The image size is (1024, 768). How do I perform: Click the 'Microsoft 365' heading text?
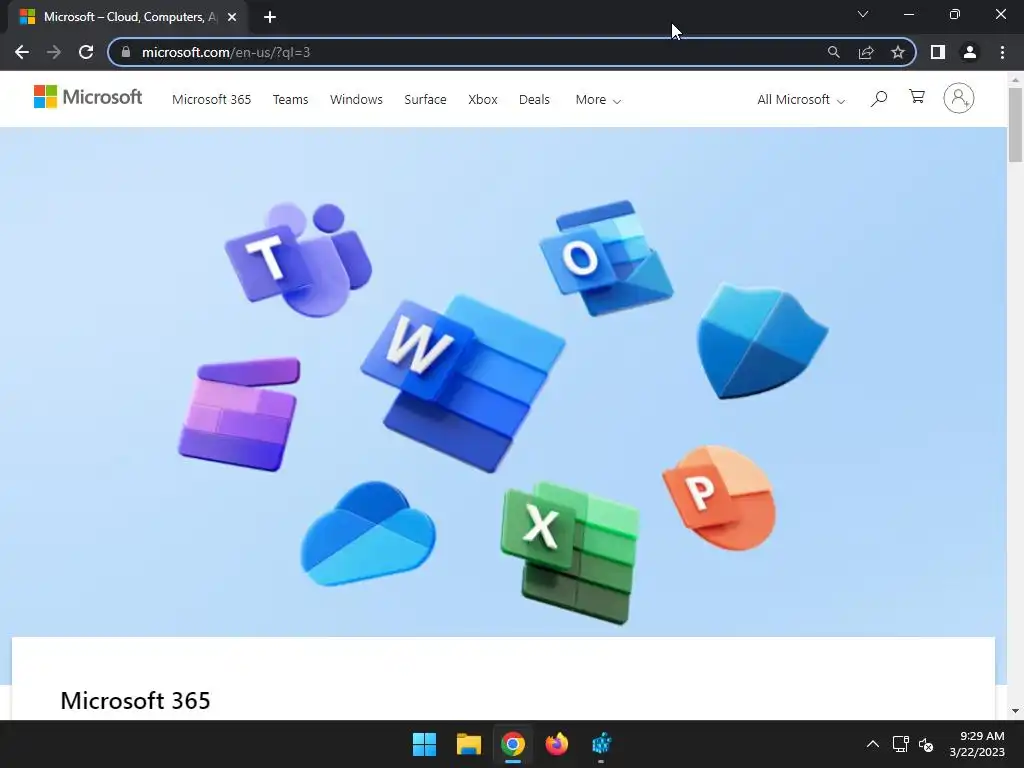tap(135, 701)
